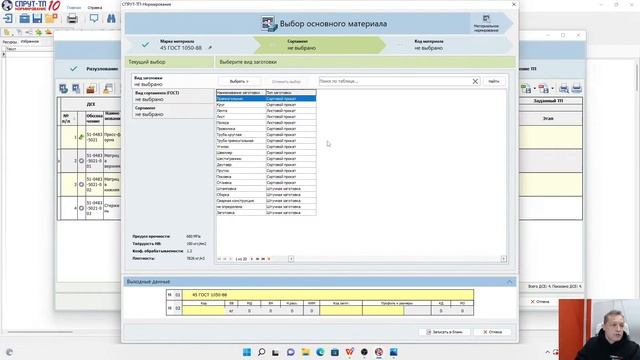The width and height of the screenshot is (640, 360).
Task: Select the Уголок row in blank table
Action: [266, 147]
